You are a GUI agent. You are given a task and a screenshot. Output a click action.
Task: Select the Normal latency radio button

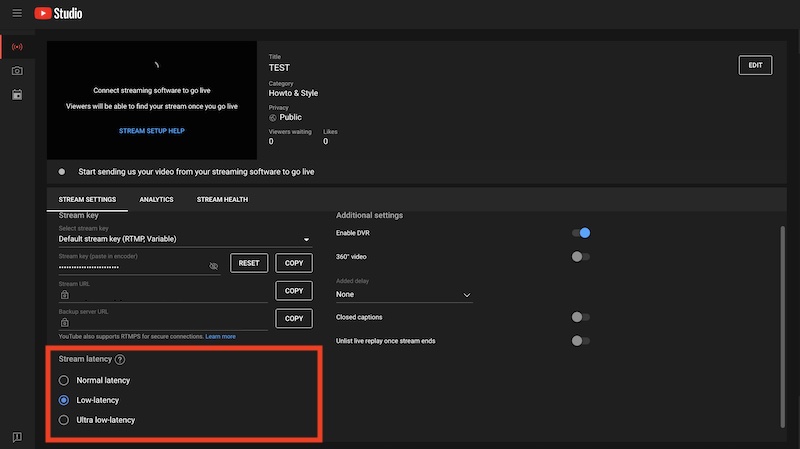(x=64, y=381)
